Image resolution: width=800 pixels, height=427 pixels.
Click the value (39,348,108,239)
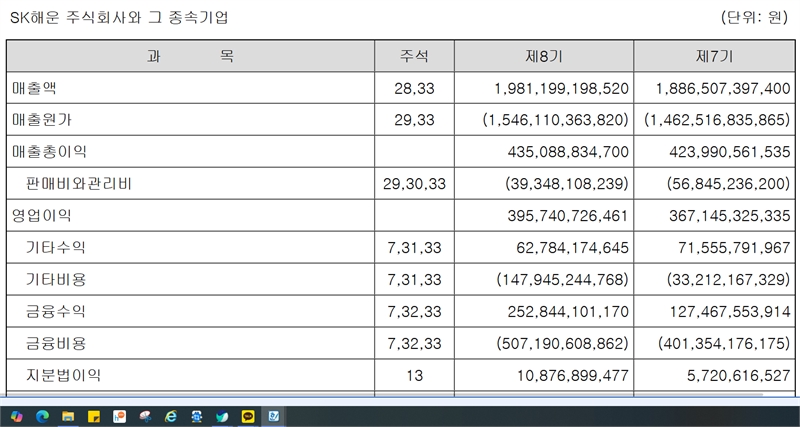(567, 184)
